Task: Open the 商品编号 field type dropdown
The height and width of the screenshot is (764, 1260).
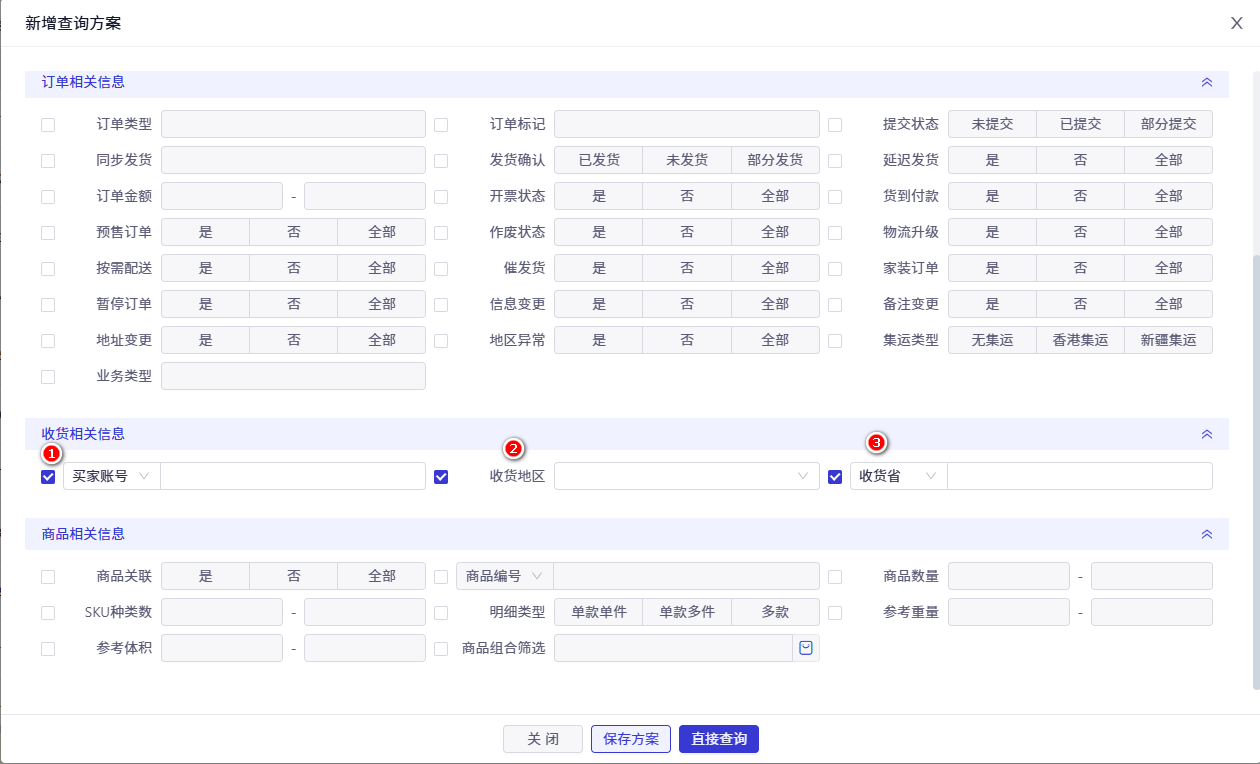Action: tap(505, 576)
